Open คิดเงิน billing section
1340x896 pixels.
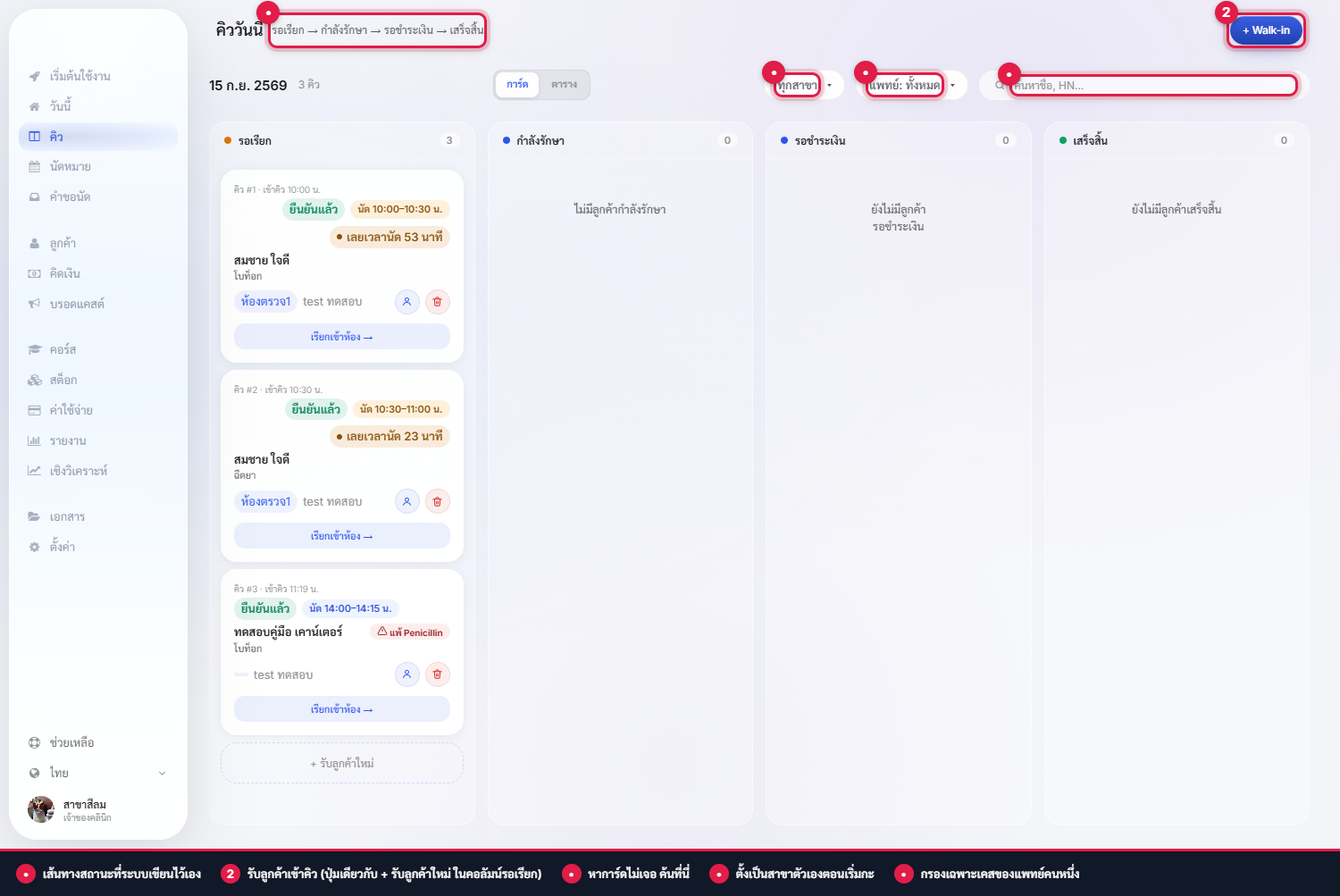click(x=98, y=274)
